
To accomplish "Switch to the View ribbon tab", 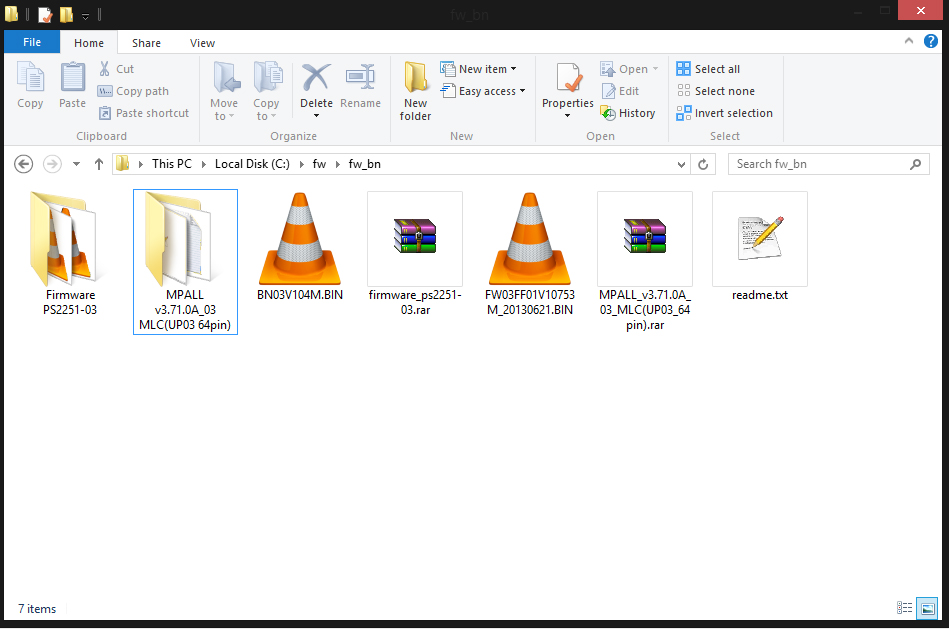I will pyautogui.click(x=202, y=43).
